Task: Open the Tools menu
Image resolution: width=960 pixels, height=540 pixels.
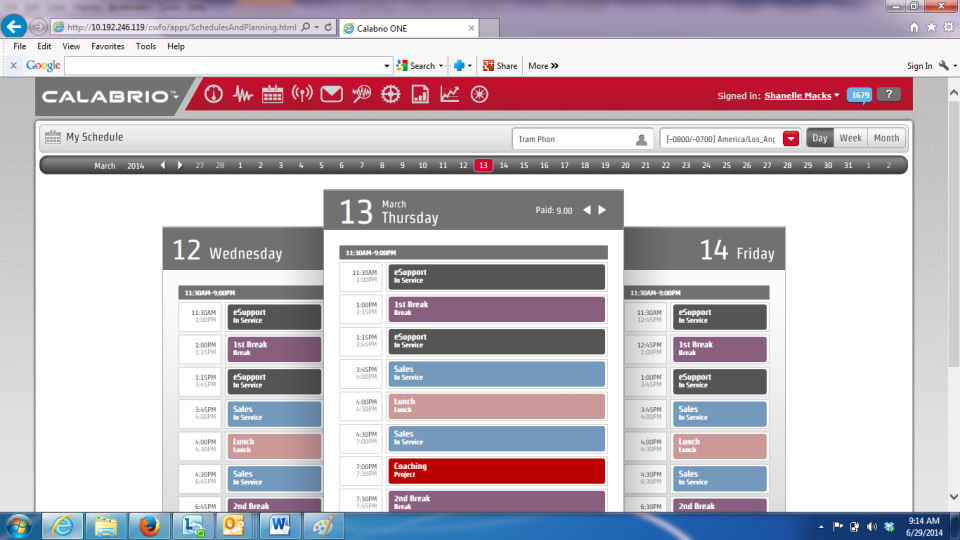Action: coord(146,47)
